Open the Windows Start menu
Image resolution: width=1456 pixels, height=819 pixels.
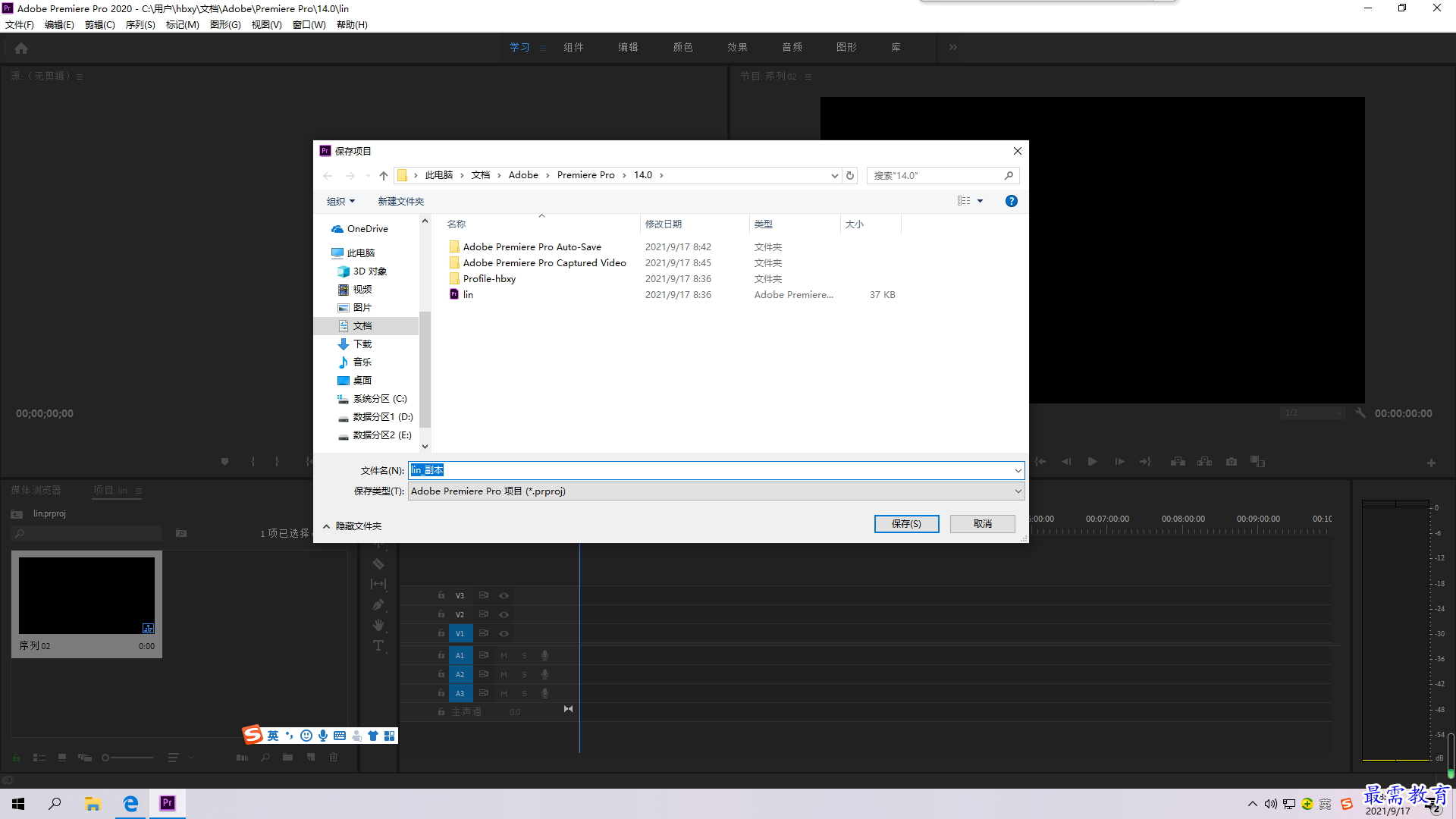click(18, 803)
